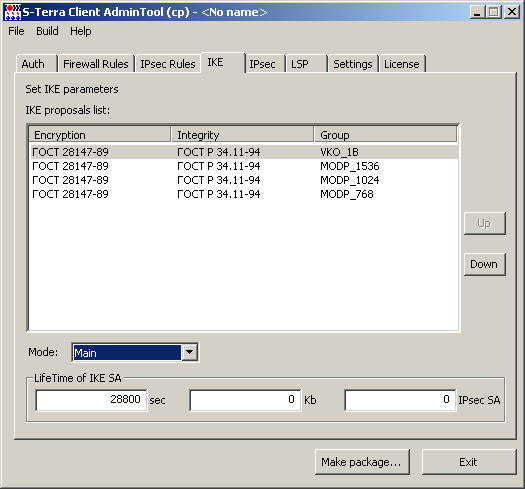Click the Integrity column header
525x489 pixels.
(242, 135)
